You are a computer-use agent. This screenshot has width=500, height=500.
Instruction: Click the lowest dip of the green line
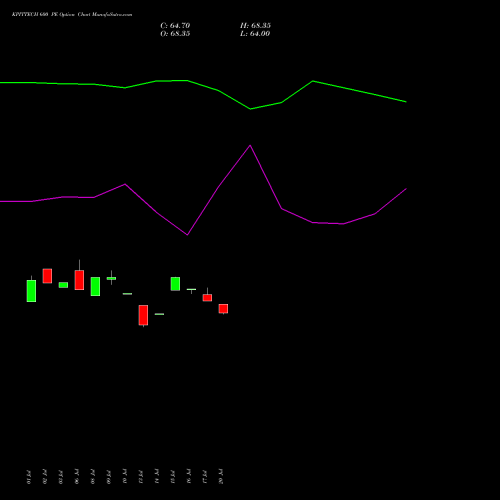(x=251, y=109)
